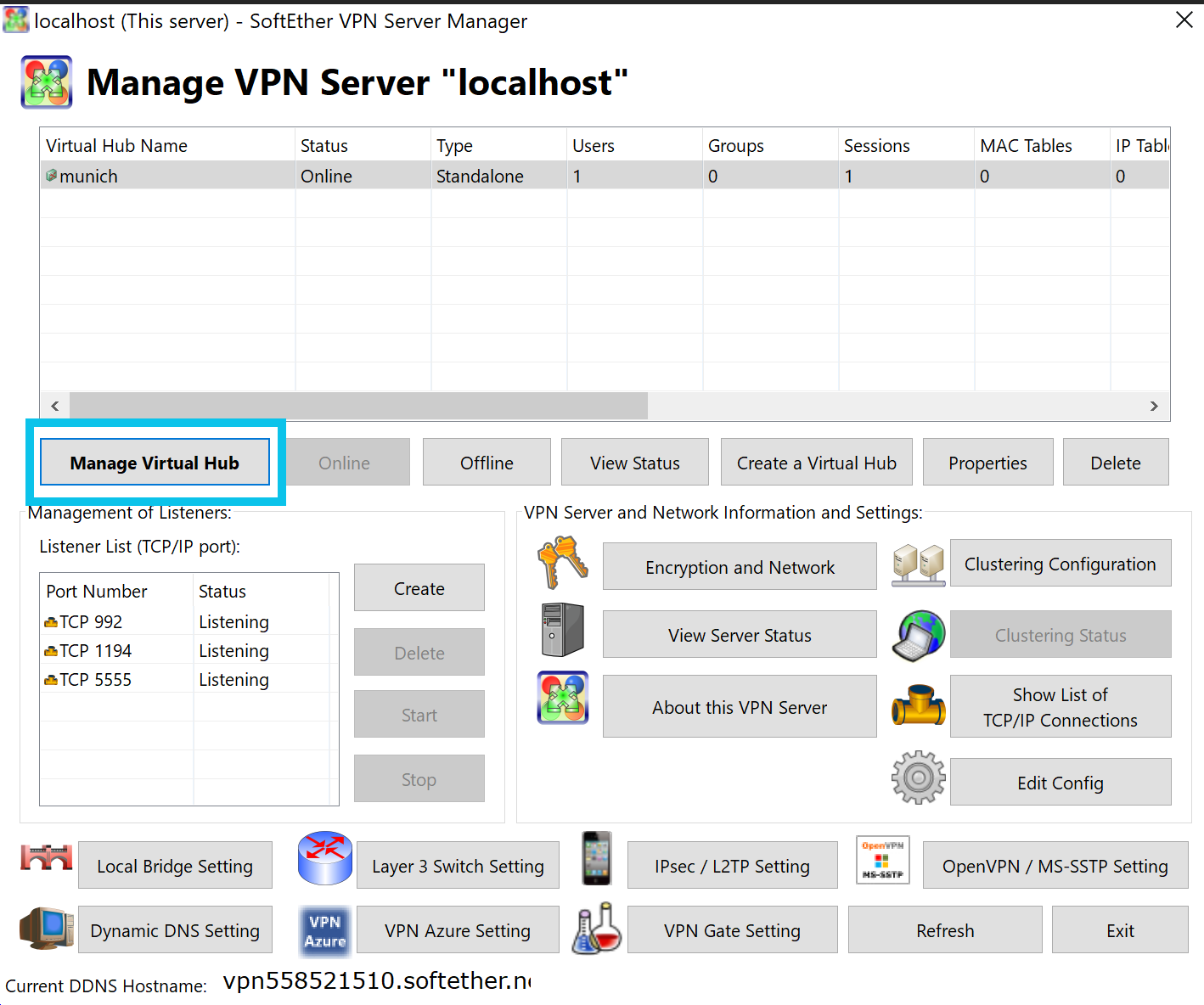Click the Standalone type cell
This screenshot has width=1204, height=1005.
480,176
